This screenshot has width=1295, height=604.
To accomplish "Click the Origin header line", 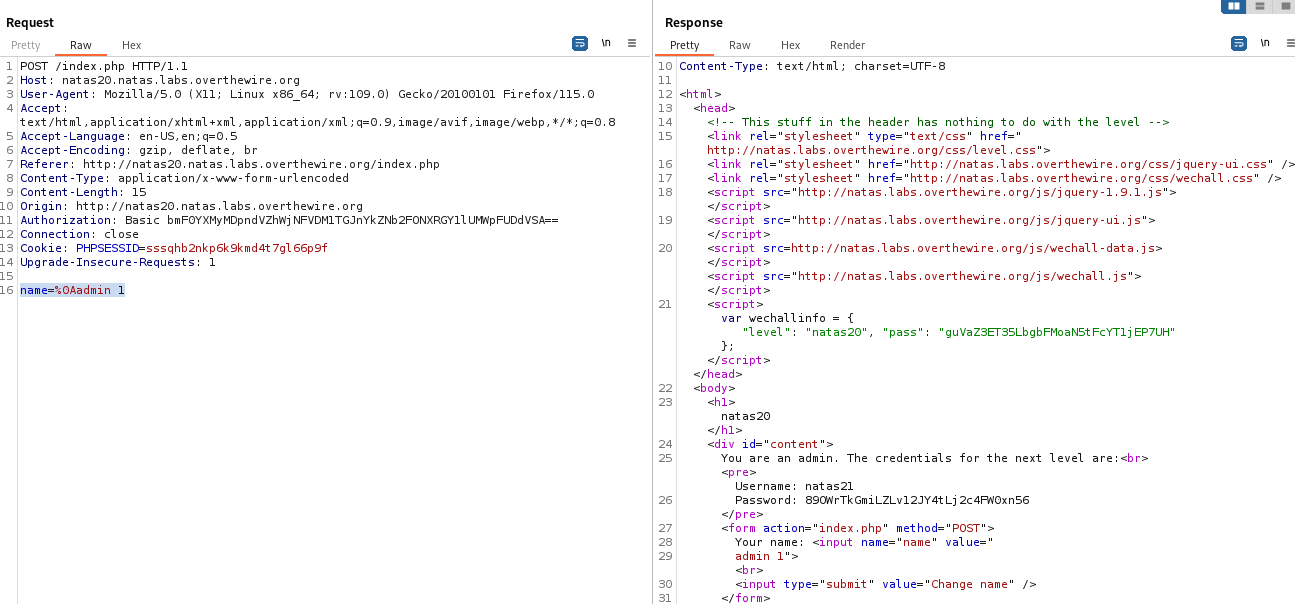I will [x=192, y=206].
